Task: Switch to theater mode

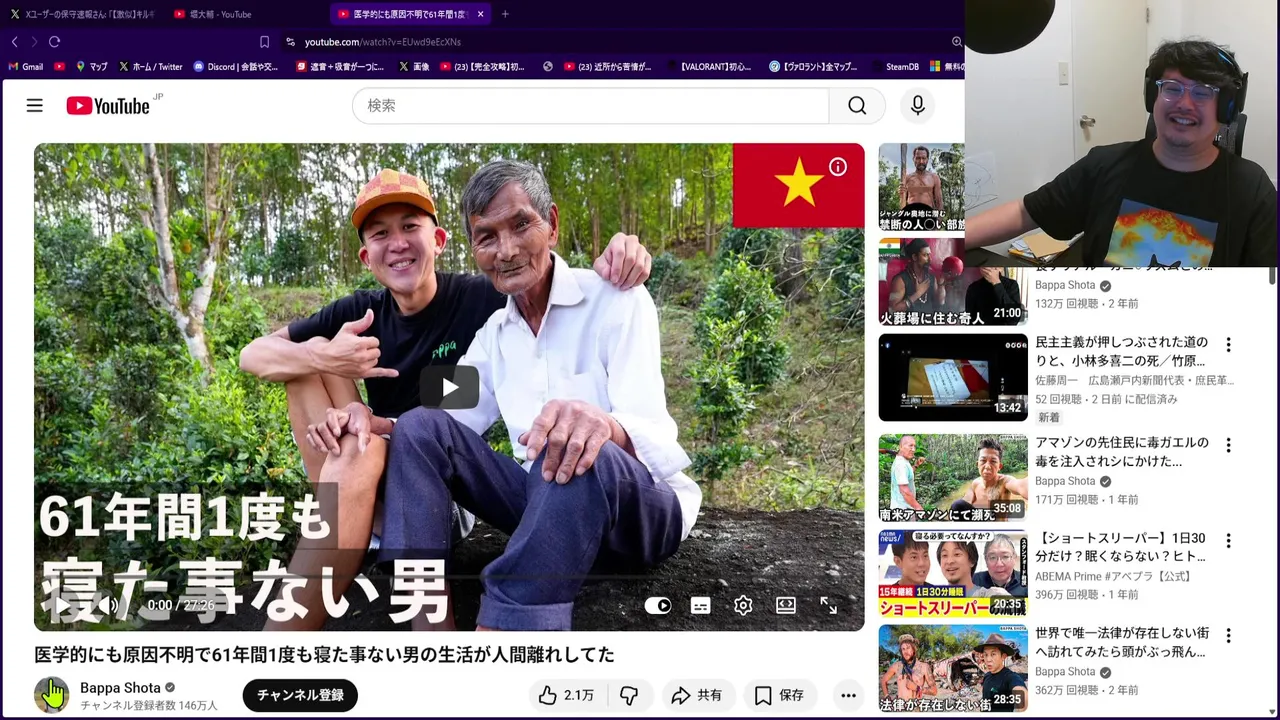Action: coord(786,605)
